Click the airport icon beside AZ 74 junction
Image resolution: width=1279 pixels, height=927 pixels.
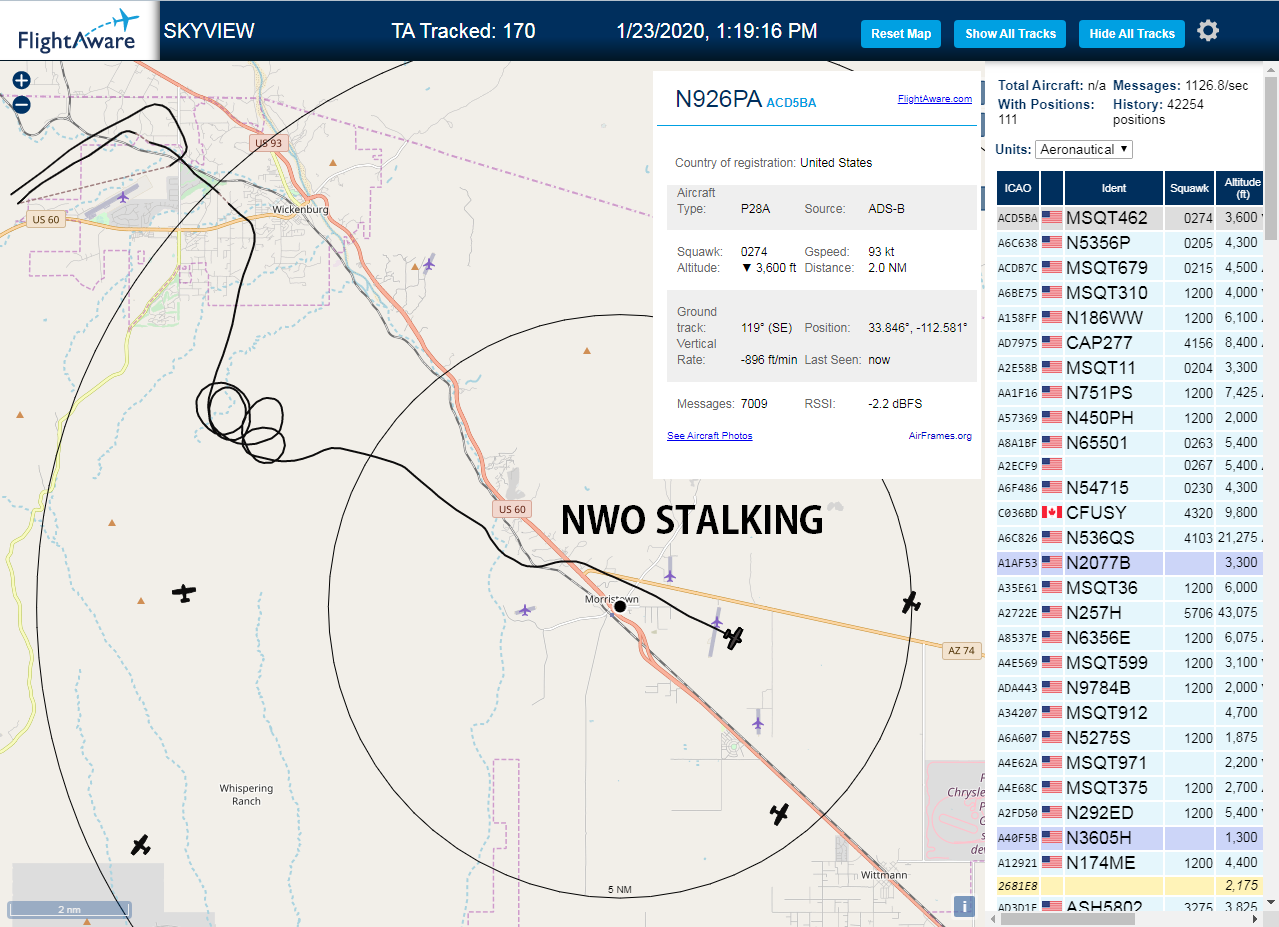click(669, 575)
